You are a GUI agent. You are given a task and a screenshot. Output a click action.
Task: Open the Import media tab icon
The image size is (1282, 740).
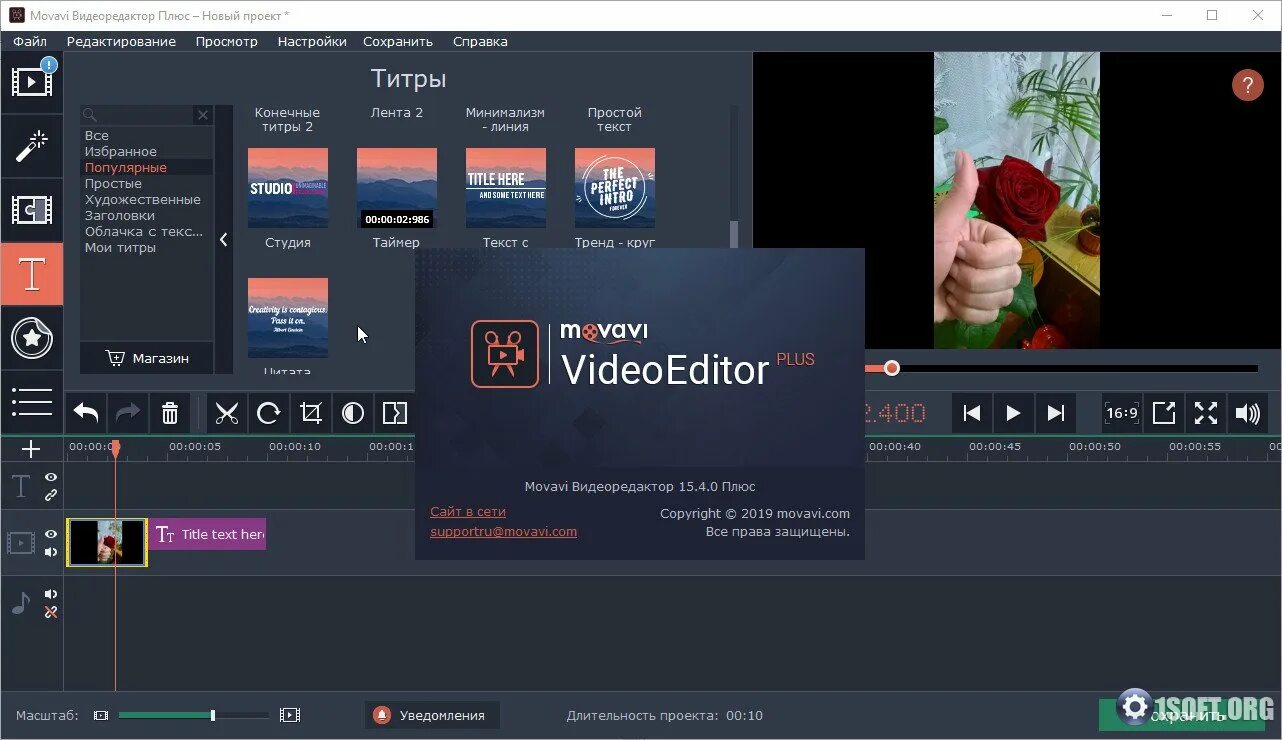[31, 82]
